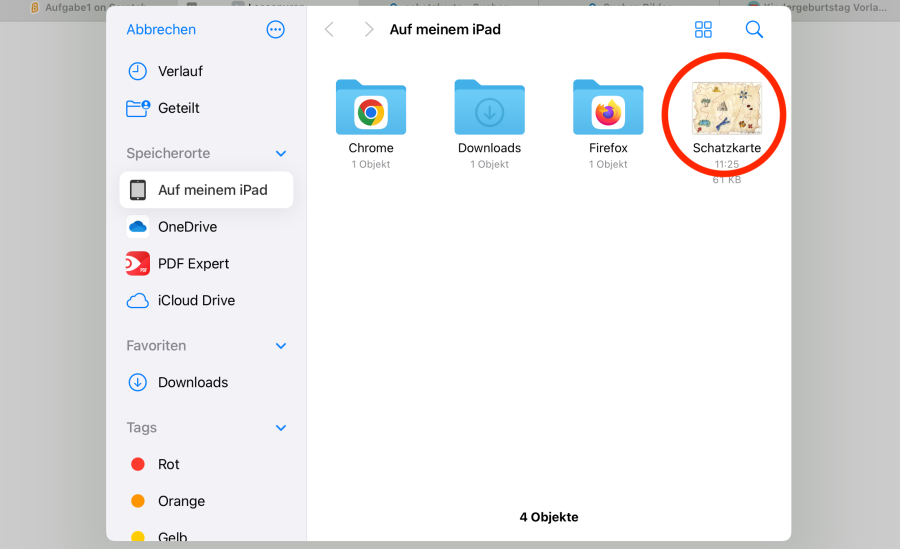Screen dimensions: 900x549
Task: Open the Firefox folder
Action: (x=608, y=111)
